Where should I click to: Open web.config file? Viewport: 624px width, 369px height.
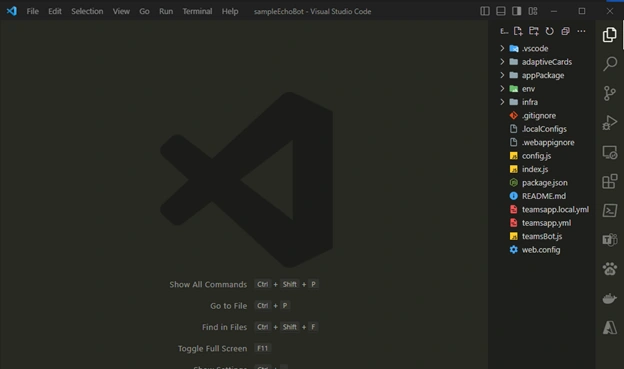point(542,250)
